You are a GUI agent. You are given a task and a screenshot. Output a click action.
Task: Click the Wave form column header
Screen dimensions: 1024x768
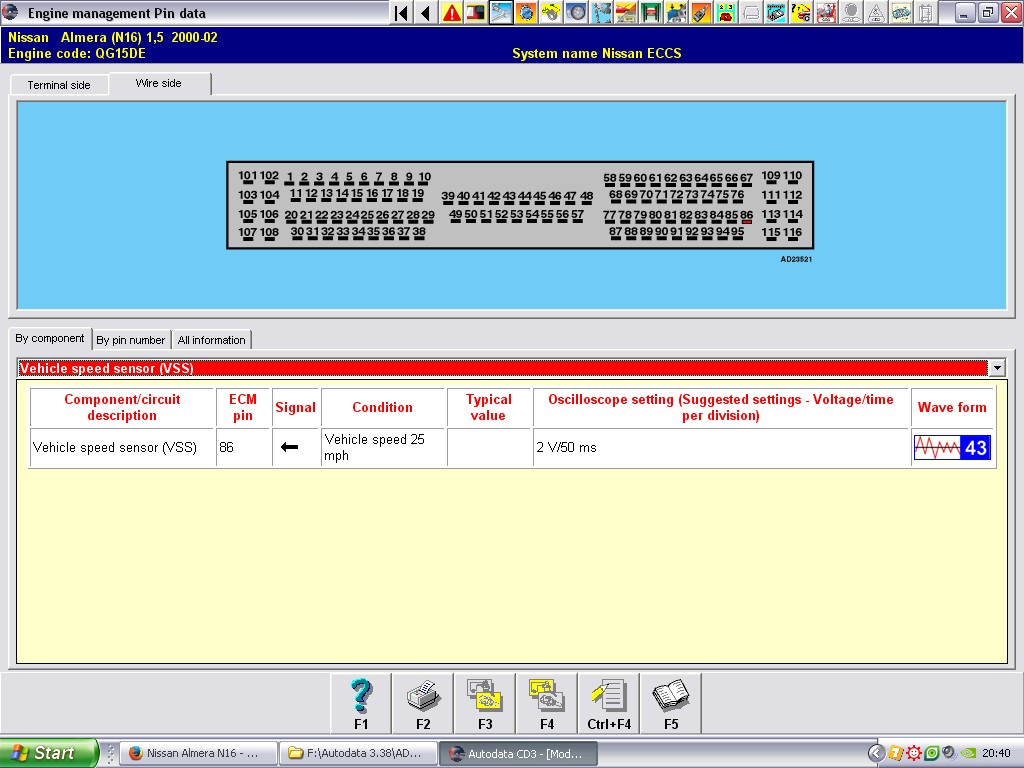point(952,408)
